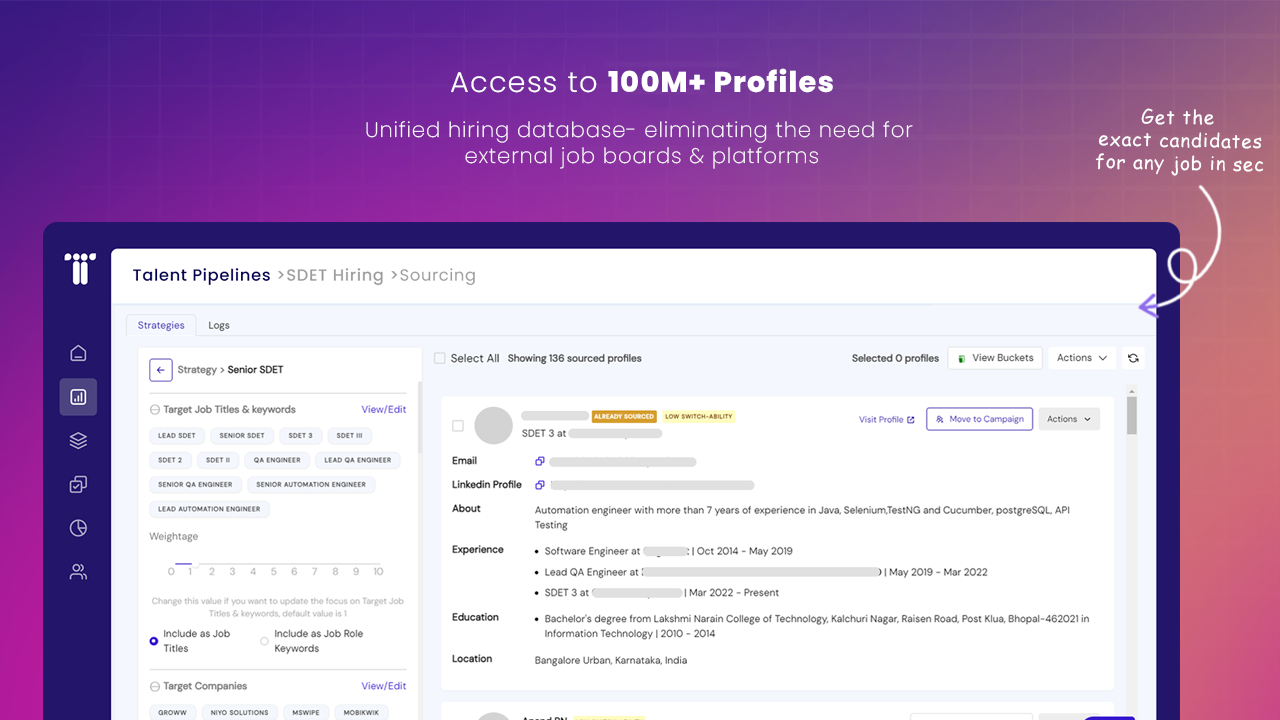Open the overlapping squares sidebar icon
Image resolution: width=1280 pixels, height=720 pixels.
(78, 484)
